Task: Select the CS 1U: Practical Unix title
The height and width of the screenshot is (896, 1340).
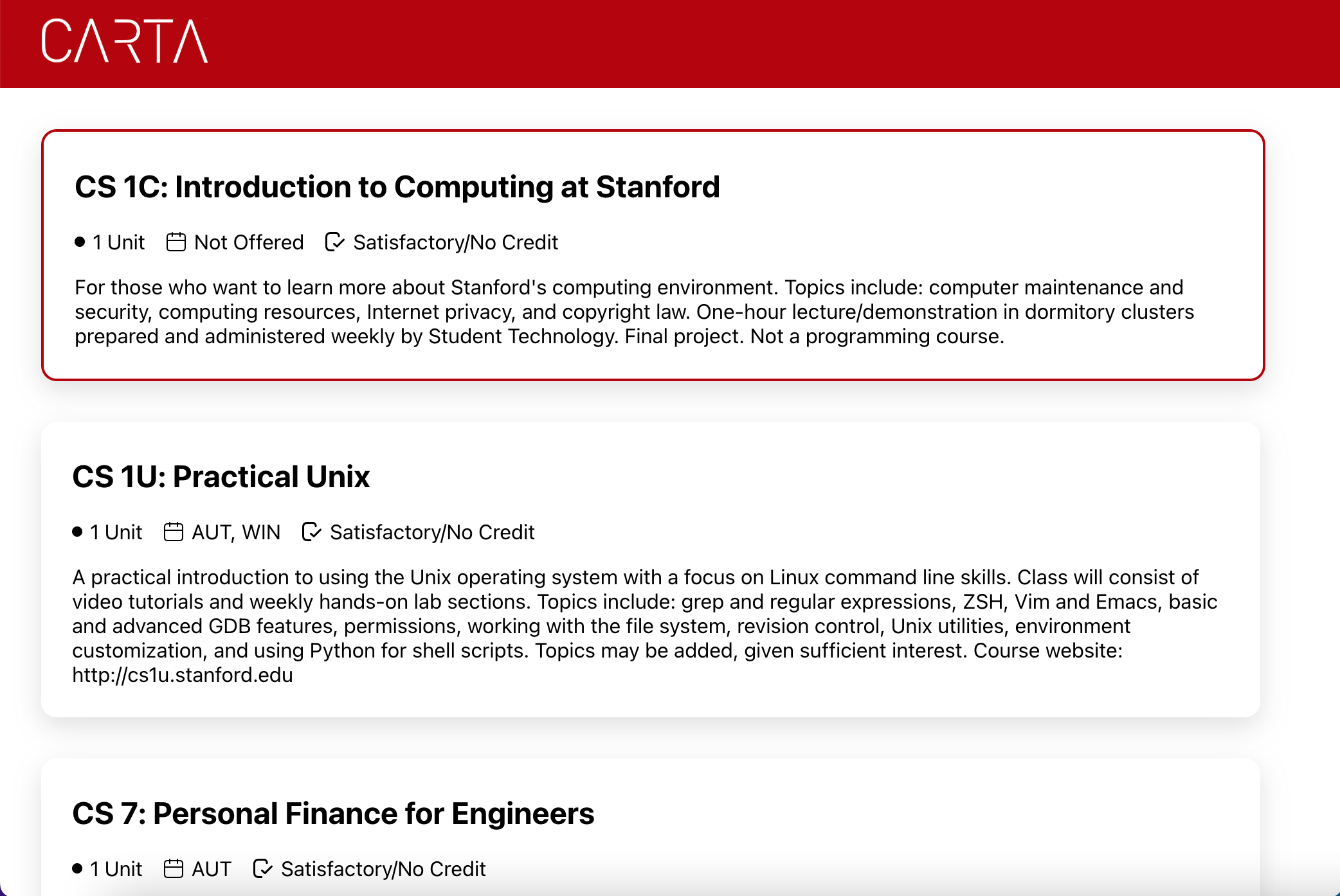Action: tap(222, 476)
